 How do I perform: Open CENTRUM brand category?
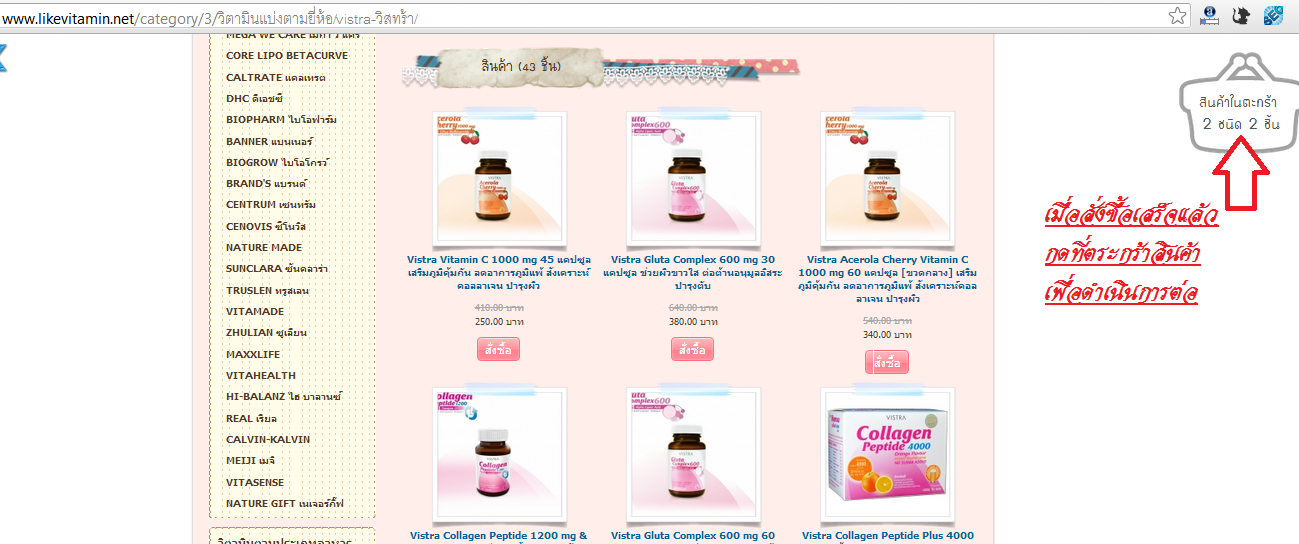pyautogui.click(x=271, y=204)
